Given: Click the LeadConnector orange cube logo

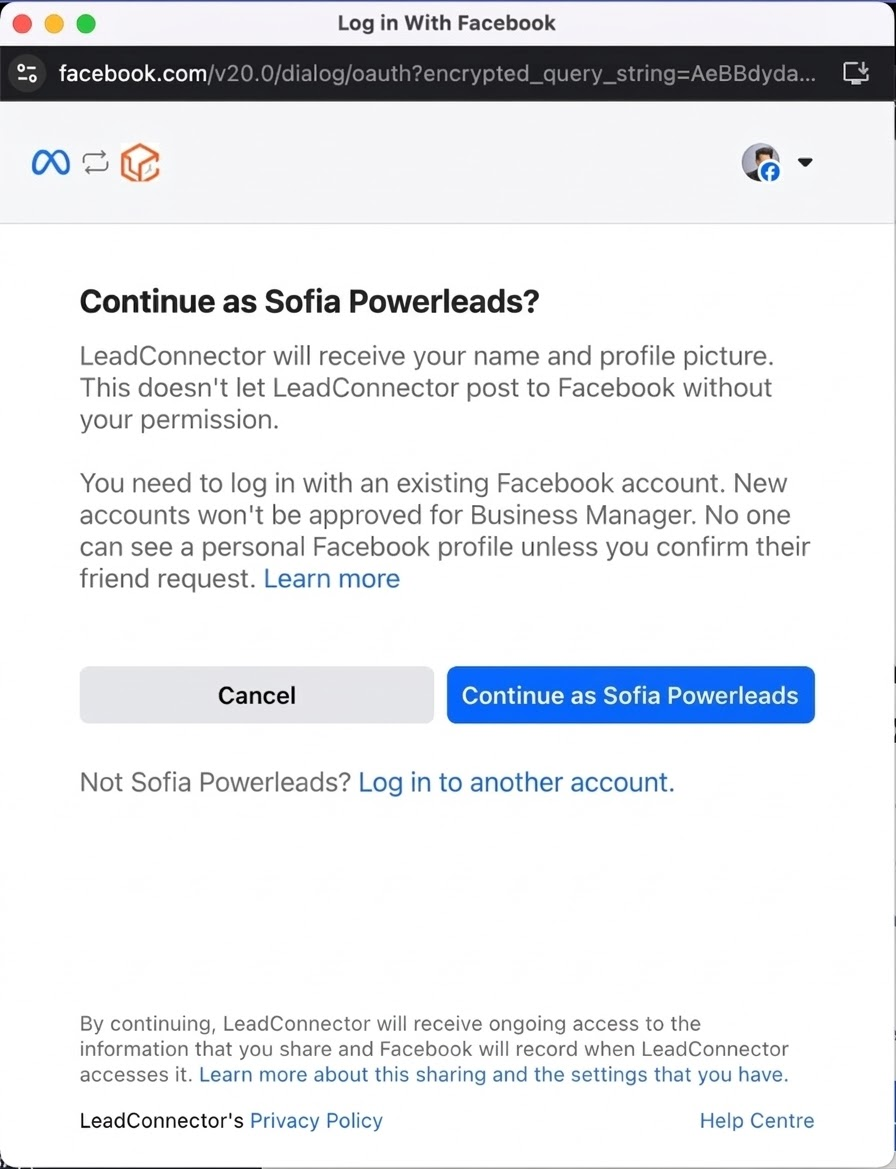Looking at the screenshot, I should click(140, 162).
